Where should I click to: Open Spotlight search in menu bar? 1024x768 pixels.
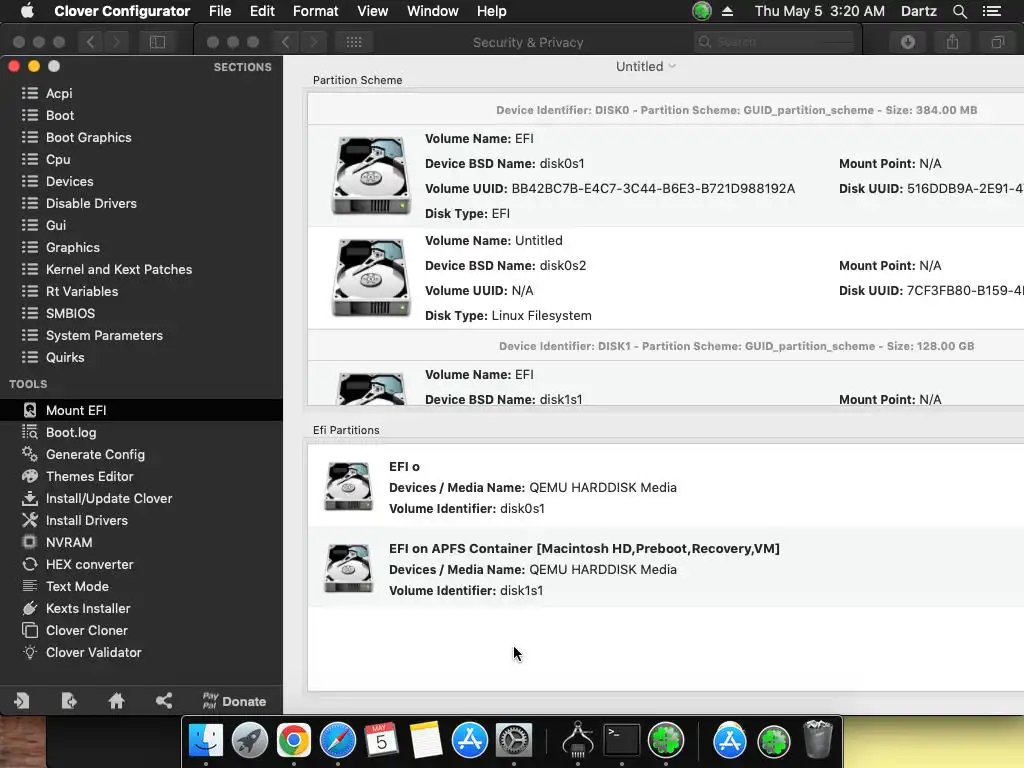pos(959,11)
